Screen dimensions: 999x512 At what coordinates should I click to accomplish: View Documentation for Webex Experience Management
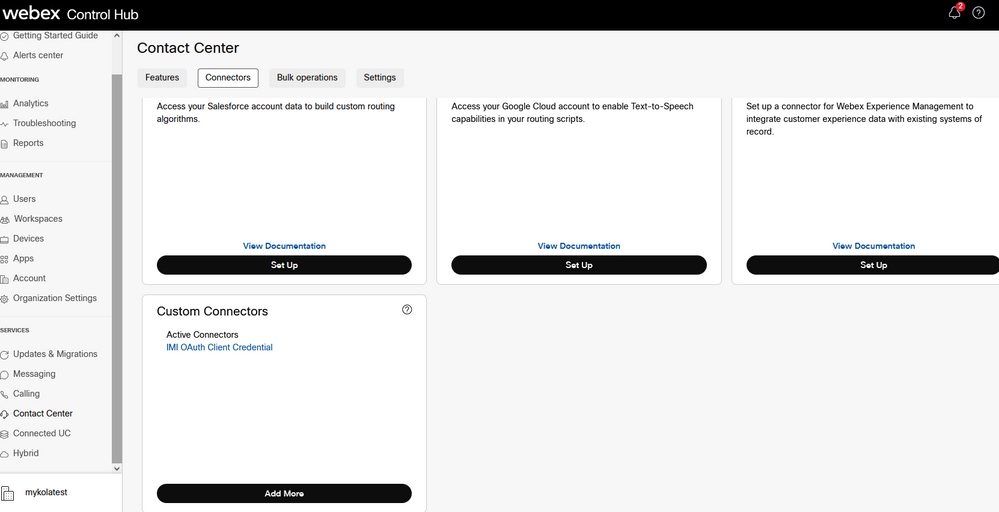point(873,246)
